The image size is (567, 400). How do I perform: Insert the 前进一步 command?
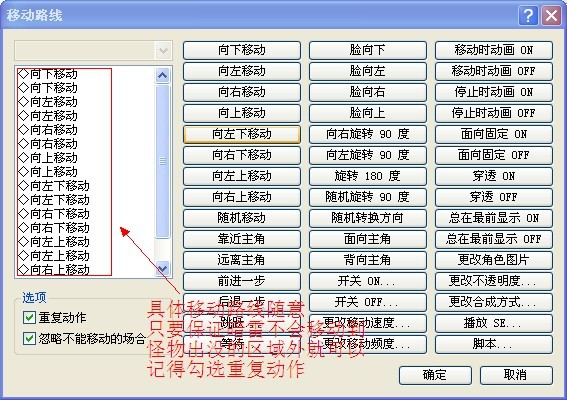point(242,281)
